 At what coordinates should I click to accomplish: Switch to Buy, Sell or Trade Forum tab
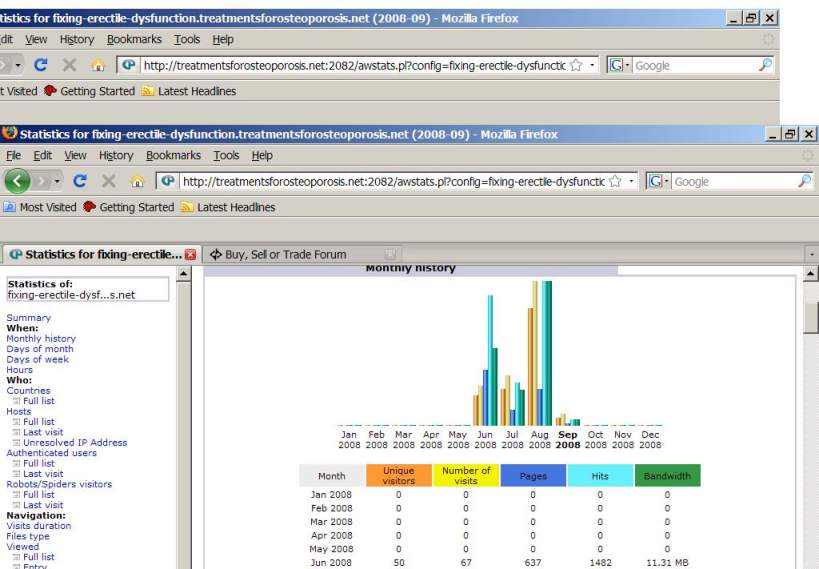pos(285,255)
